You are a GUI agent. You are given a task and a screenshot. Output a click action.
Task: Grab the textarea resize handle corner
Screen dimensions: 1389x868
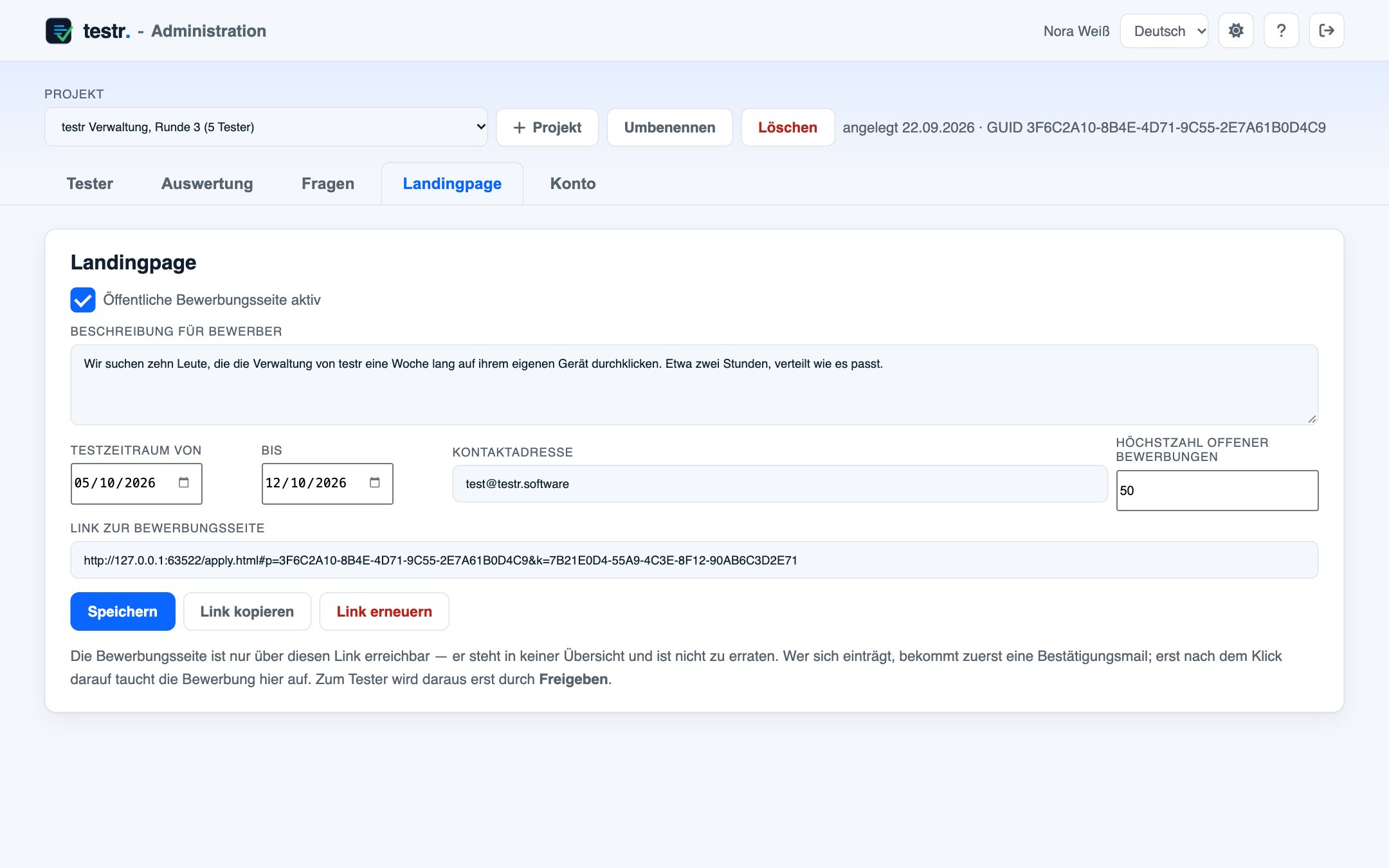click(x=1312, y=419)
